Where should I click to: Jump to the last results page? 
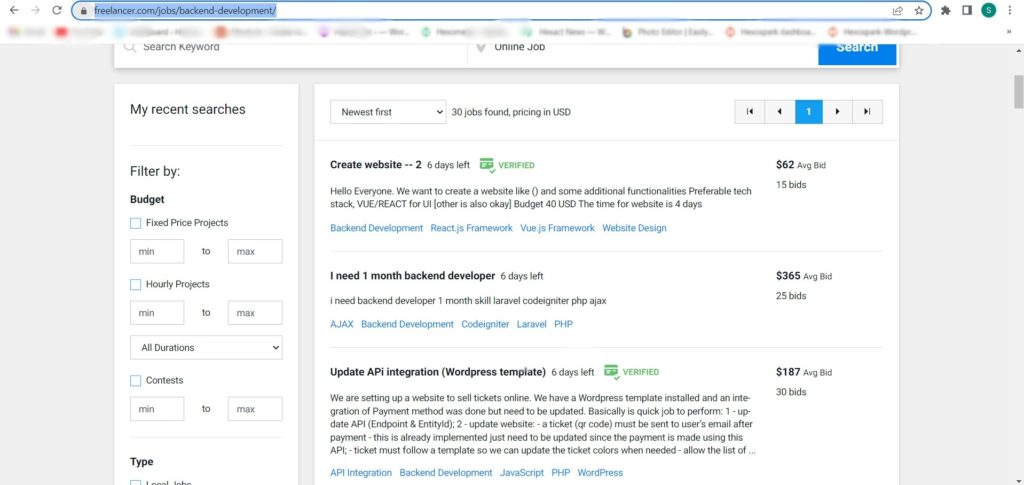867,112
